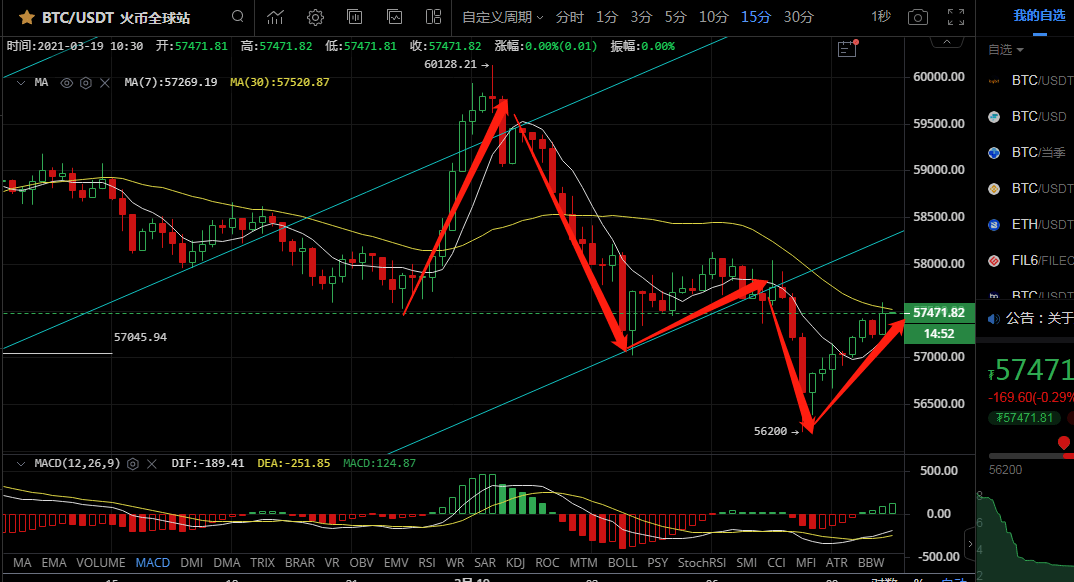Open the multi-panel layout icon

434,17
